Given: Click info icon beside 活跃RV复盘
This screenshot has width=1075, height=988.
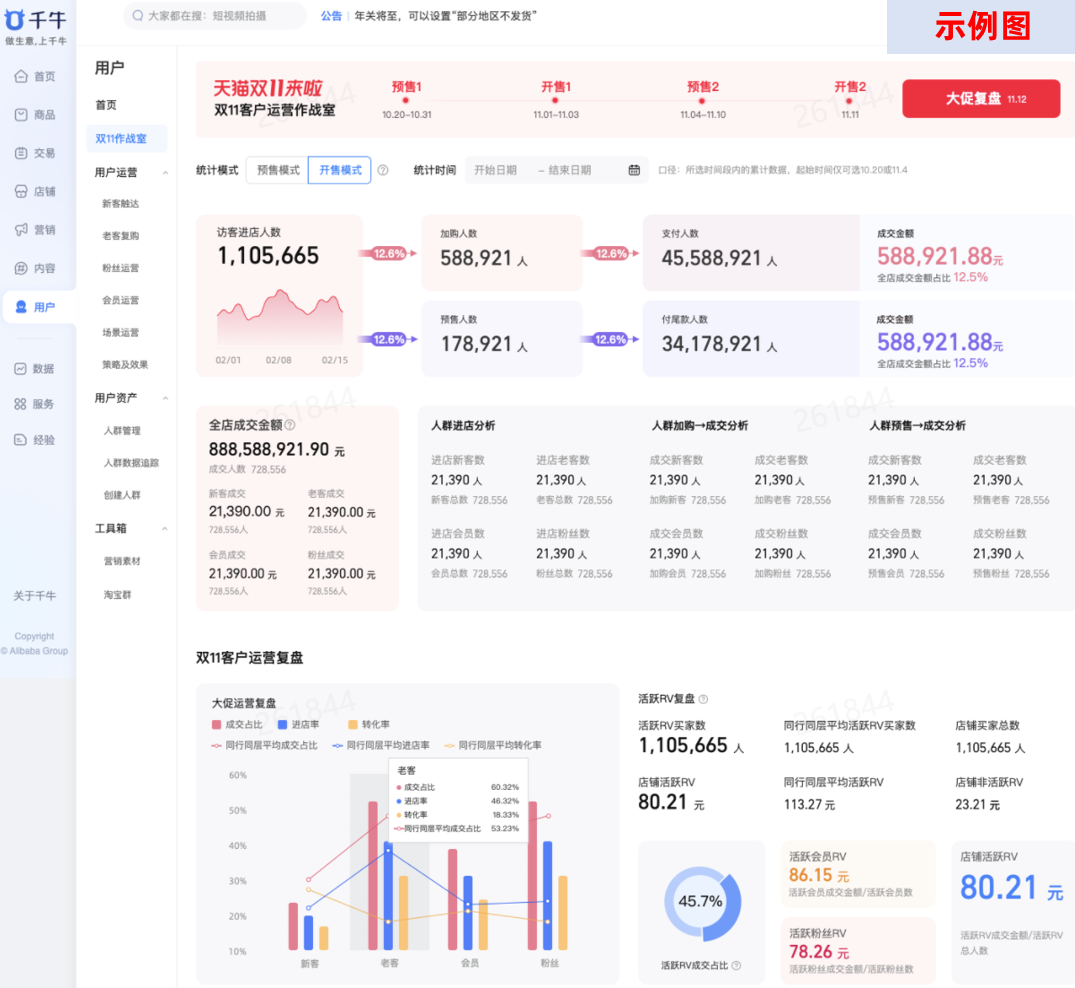Looking at the screenshot, I should (x=703, y=699).
